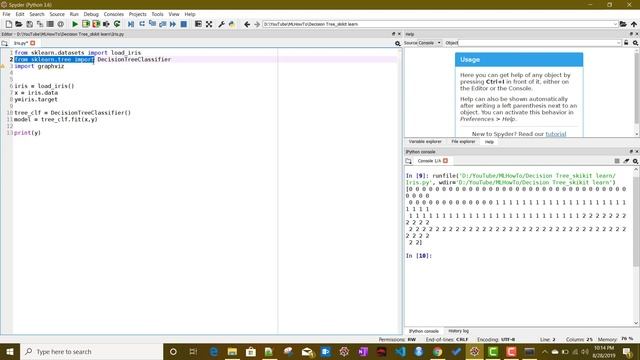Click the print(y) line in the editor

coord(27,133)
